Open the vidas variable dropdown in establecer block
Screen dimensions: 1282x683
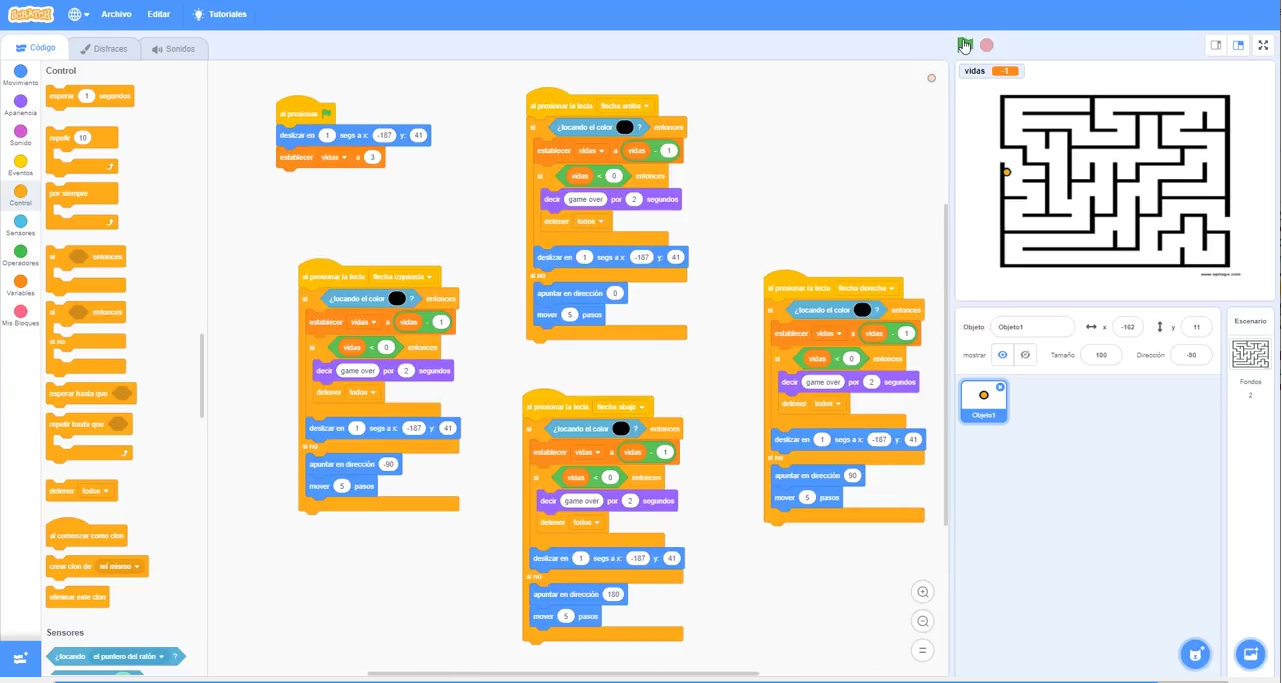click(591, 150)
